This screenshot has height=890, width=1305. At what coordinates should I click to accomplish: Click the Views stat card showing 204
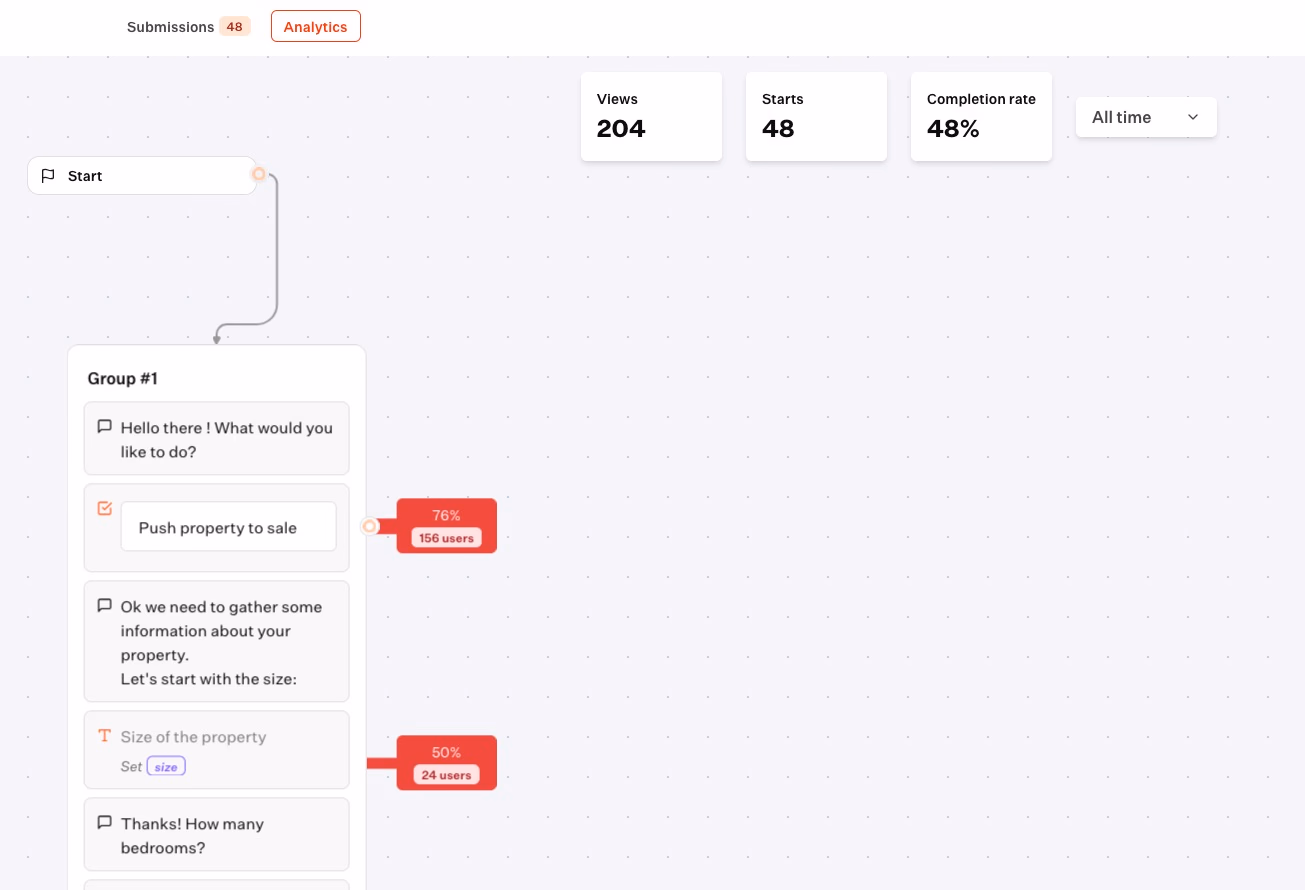(x=651, y=115)
